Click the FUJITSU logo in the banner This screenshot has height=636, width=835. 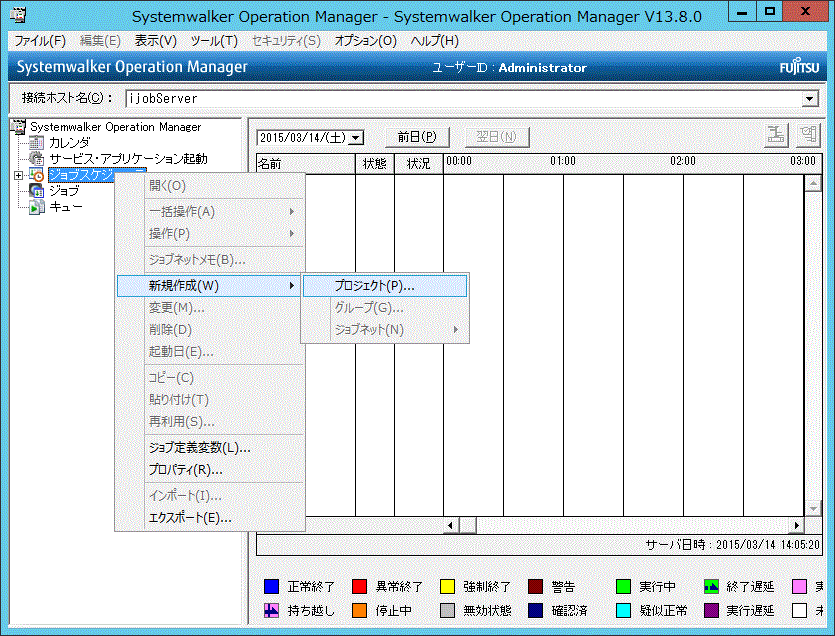[799, 67]
